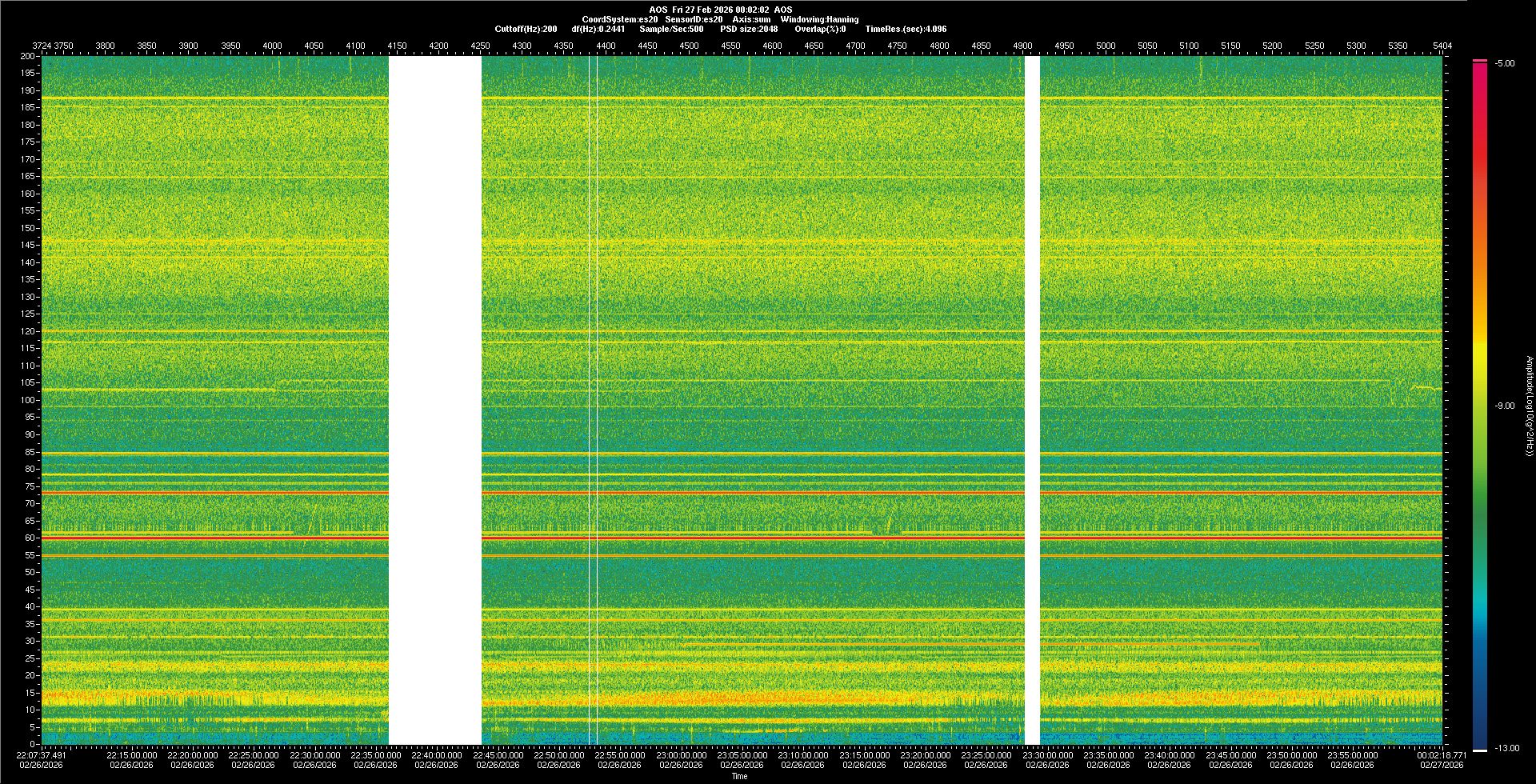Click the 5000 tick on the top axis

click(x=1106, y=46)
